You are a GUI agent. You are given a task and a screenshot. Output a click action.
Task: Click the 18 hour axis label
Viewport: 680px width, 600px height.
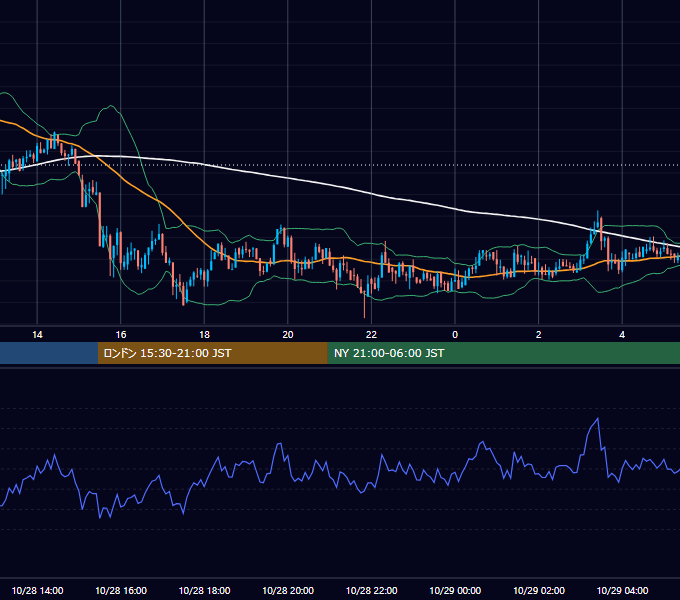[x=204, y=335]
